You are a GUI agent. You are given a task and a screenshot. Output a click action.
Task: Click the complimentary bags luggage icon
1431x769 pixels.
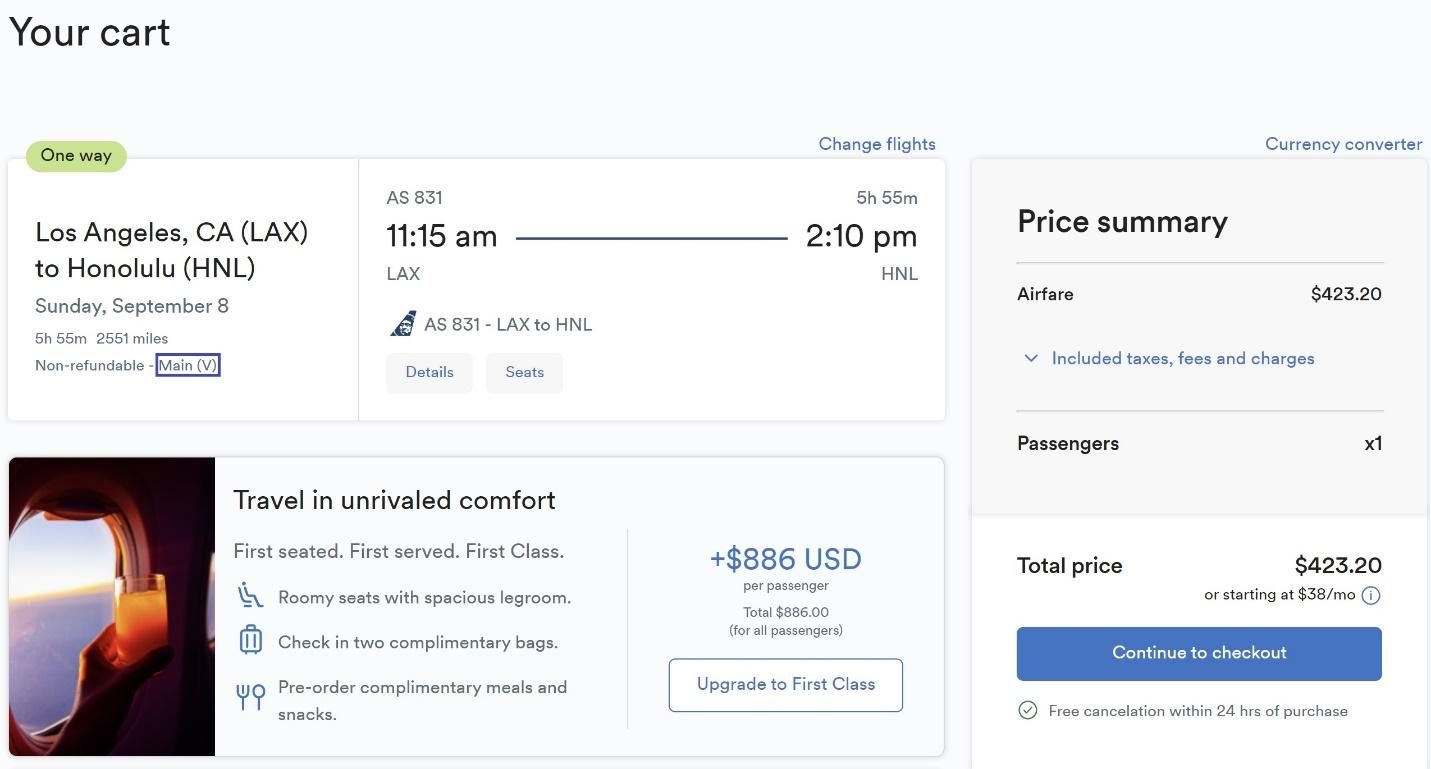pos(250,640)
